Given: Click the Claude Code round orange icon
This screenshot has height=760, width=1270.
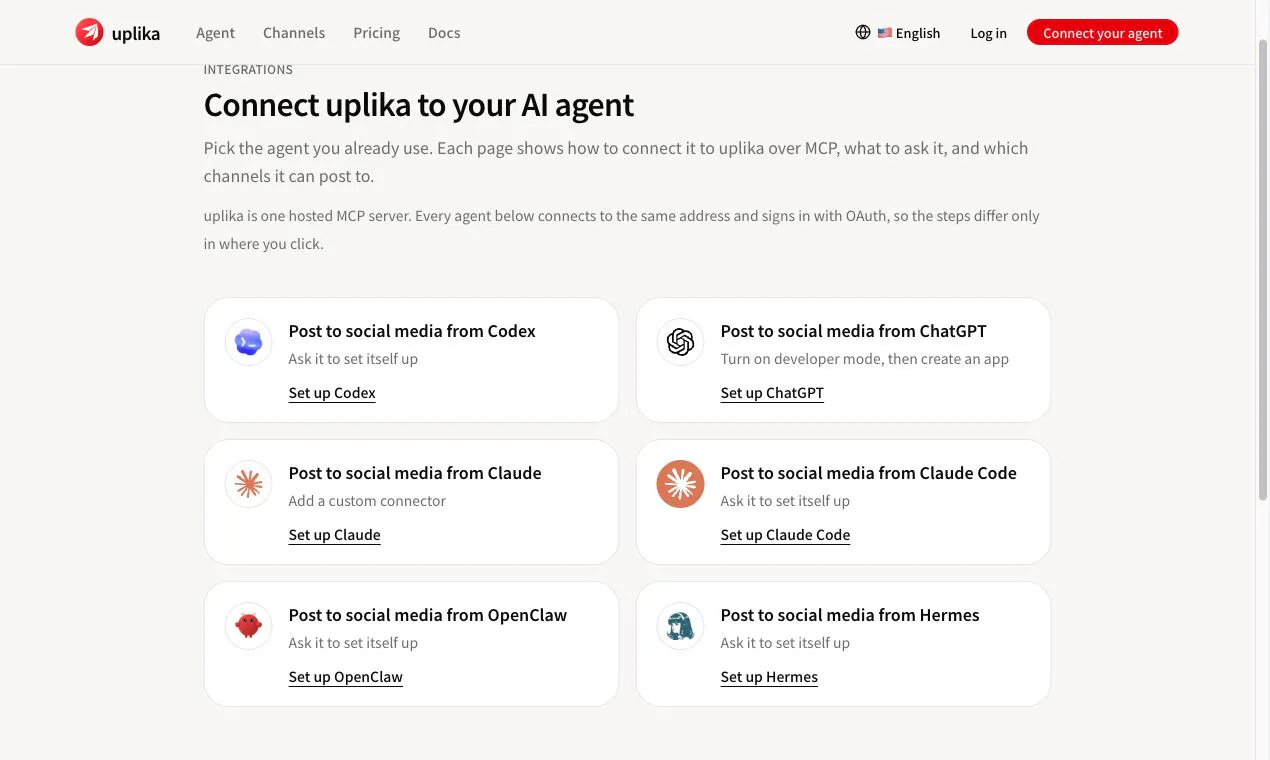Looking at the screenshot, I should click(680, 484).
